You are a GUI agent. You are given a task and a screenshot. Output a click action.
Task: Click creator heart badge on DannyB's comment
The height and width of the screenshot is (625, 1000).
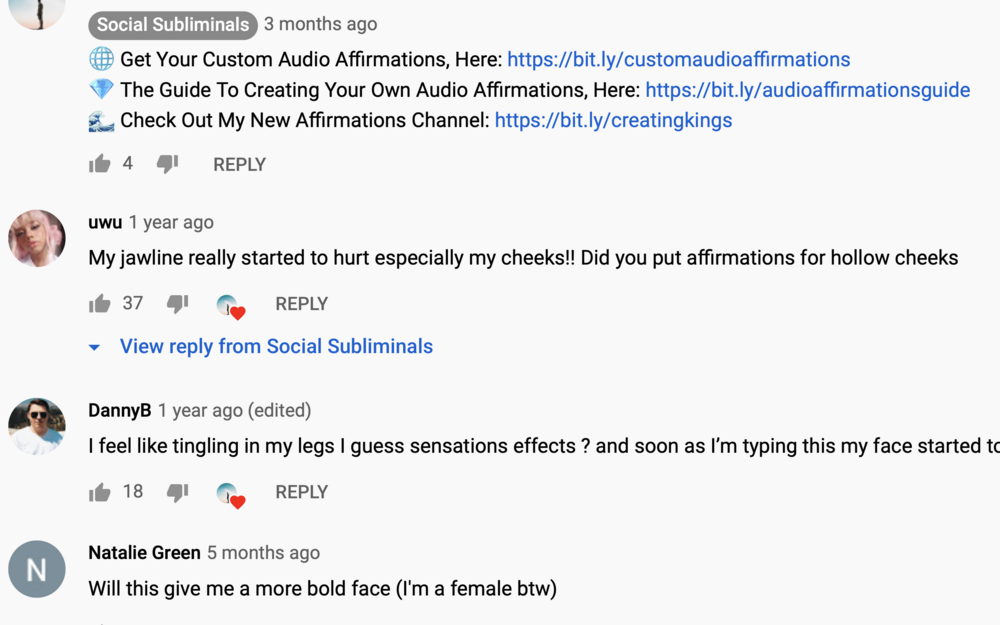[x=231, y=496]
